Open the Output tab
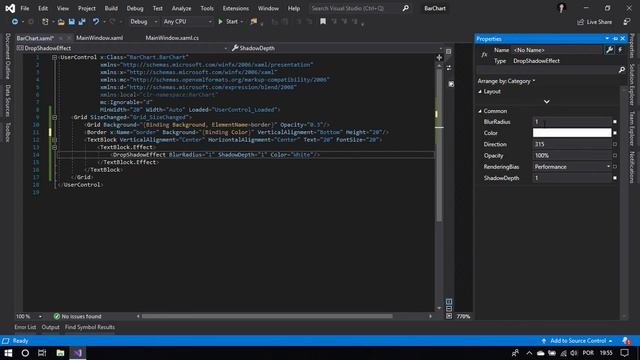640x360 pixels. (51, 327)
